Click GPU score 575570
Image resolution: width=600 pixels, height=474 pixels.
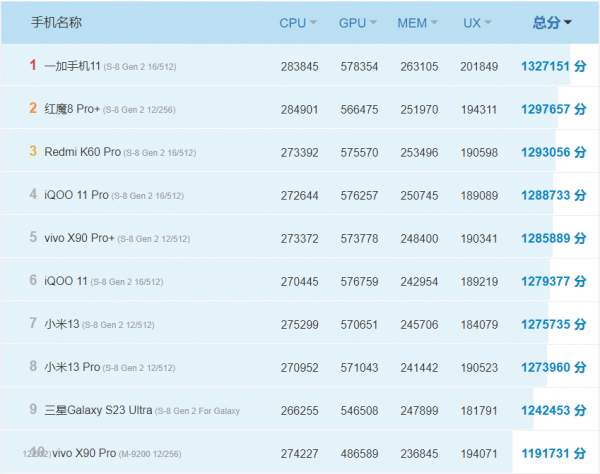(359, 153)
